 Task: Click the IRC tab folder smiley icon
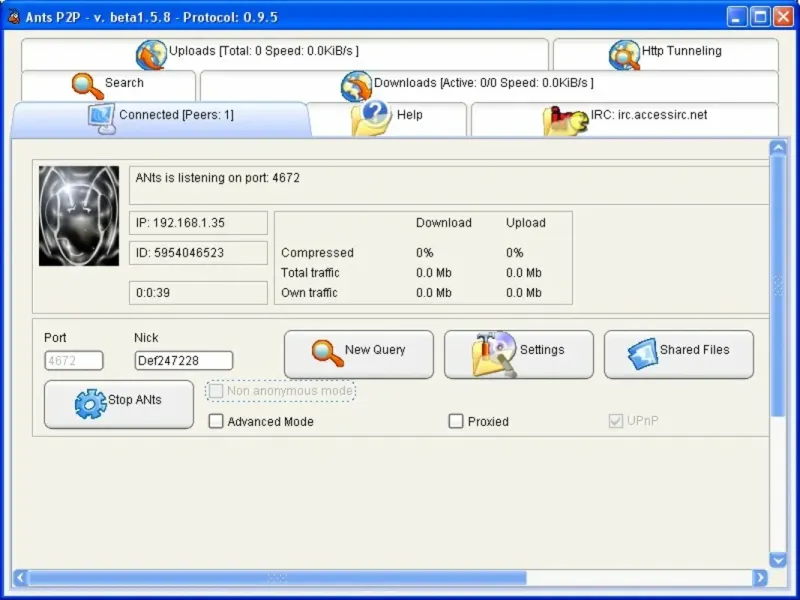click(x=565, y=120)
